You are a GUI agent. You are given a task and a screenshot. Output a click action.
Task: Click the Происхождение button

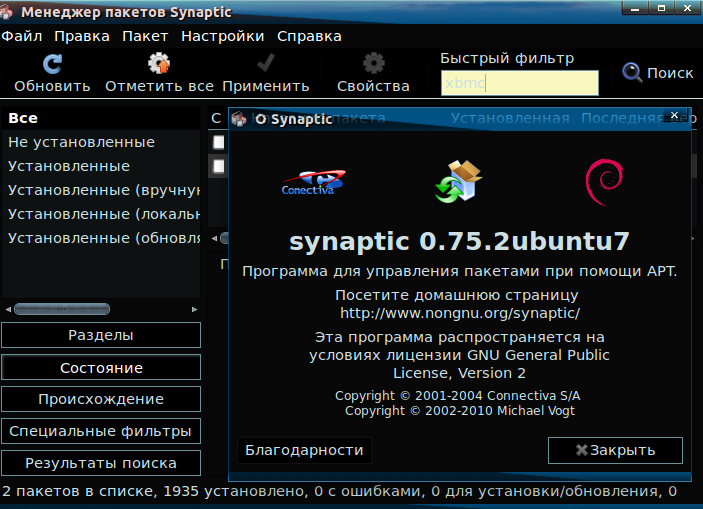click(101, 399)
